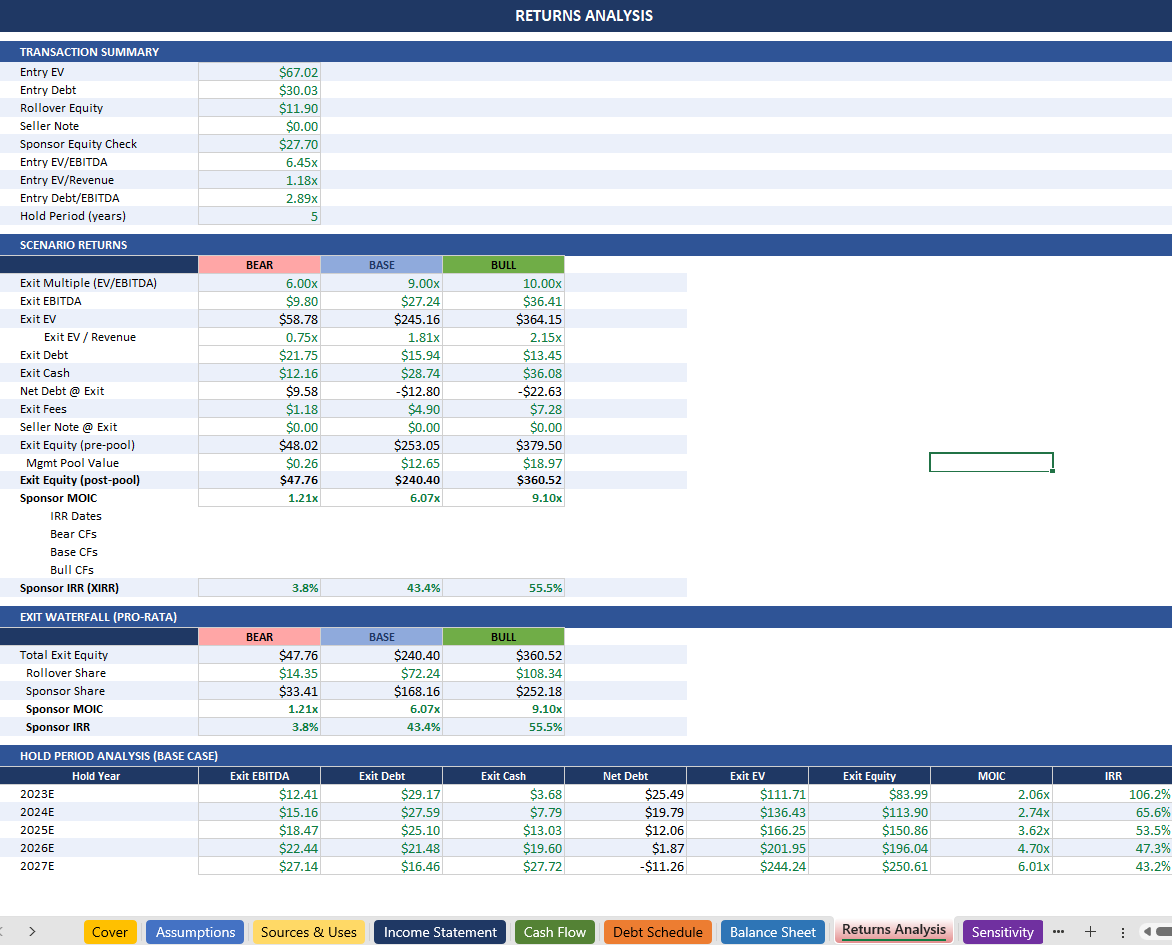
Task: Click Bear exit multiple 6.00x cell
Action: coord(259,283)
